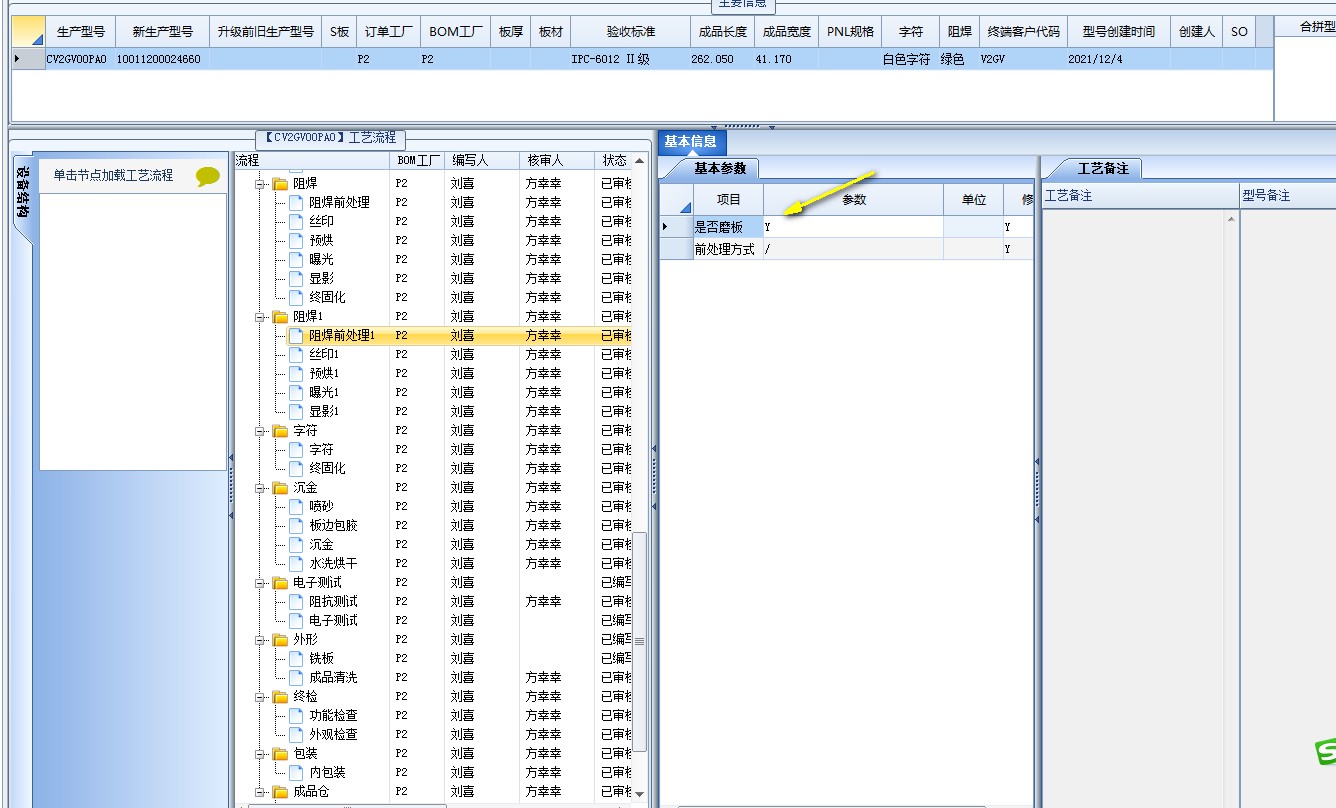Click the page icon beside 喷砂
The width and height of the screenshot is (1336, 808).
tap(296, 506)
